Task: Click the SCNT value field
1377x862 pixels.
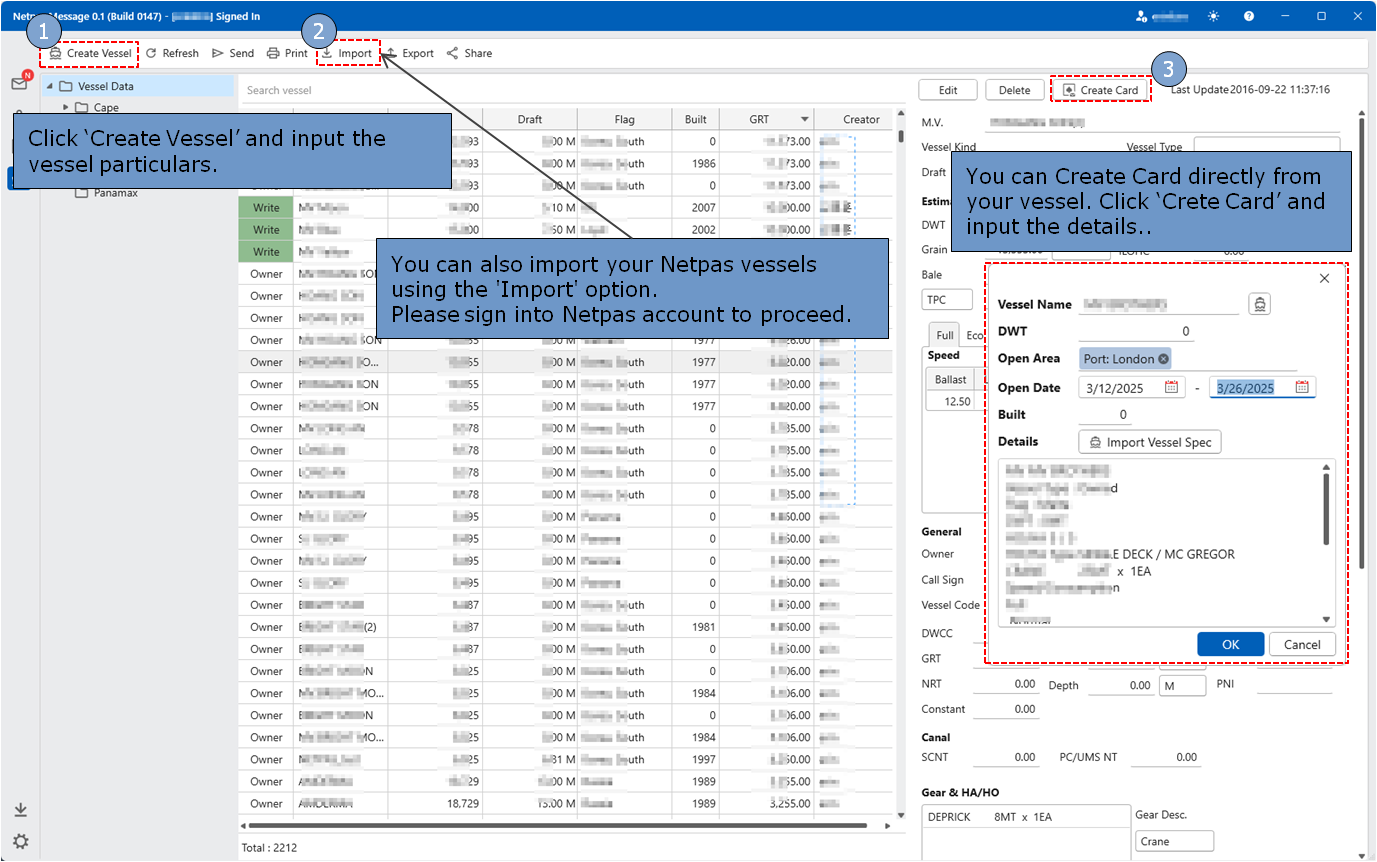Action: [x=1005, y=757]
